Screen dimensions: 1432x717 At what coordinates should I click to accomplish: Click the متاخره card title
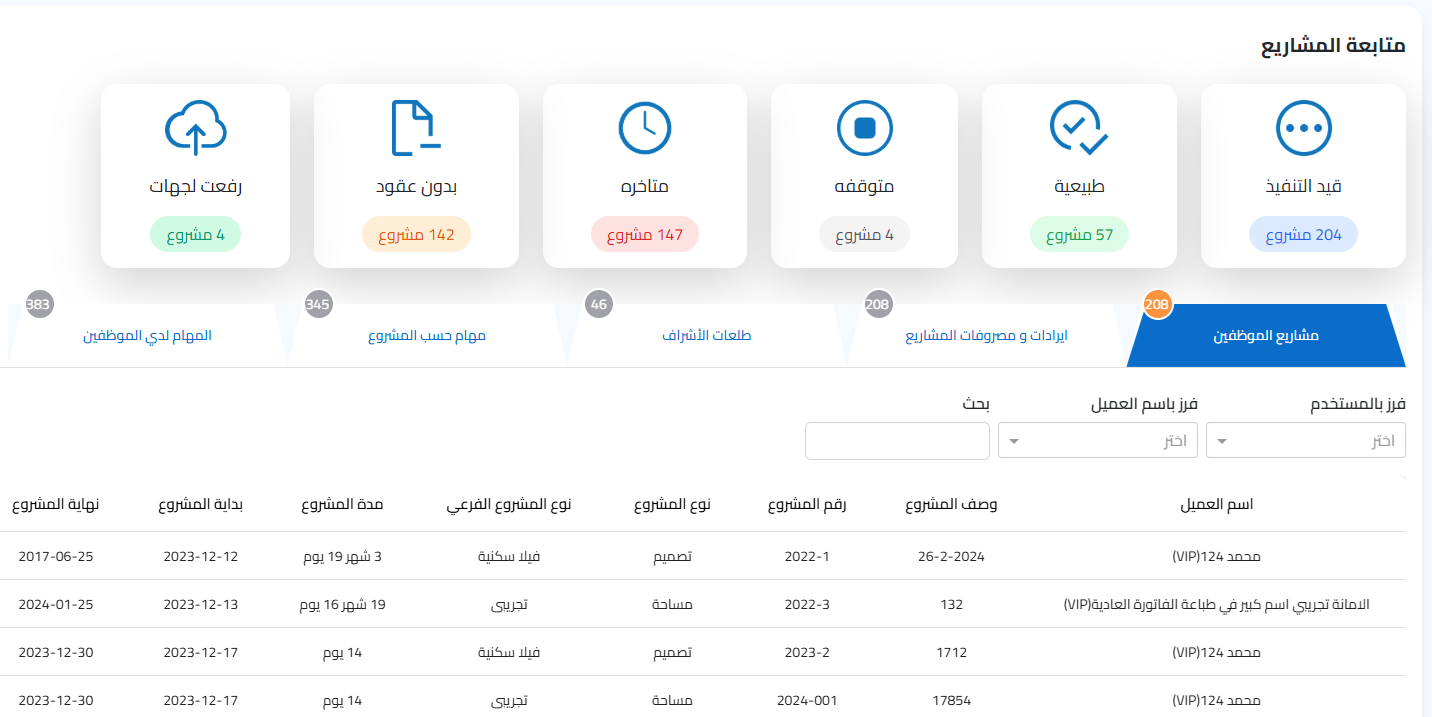(x=645, y=187)
